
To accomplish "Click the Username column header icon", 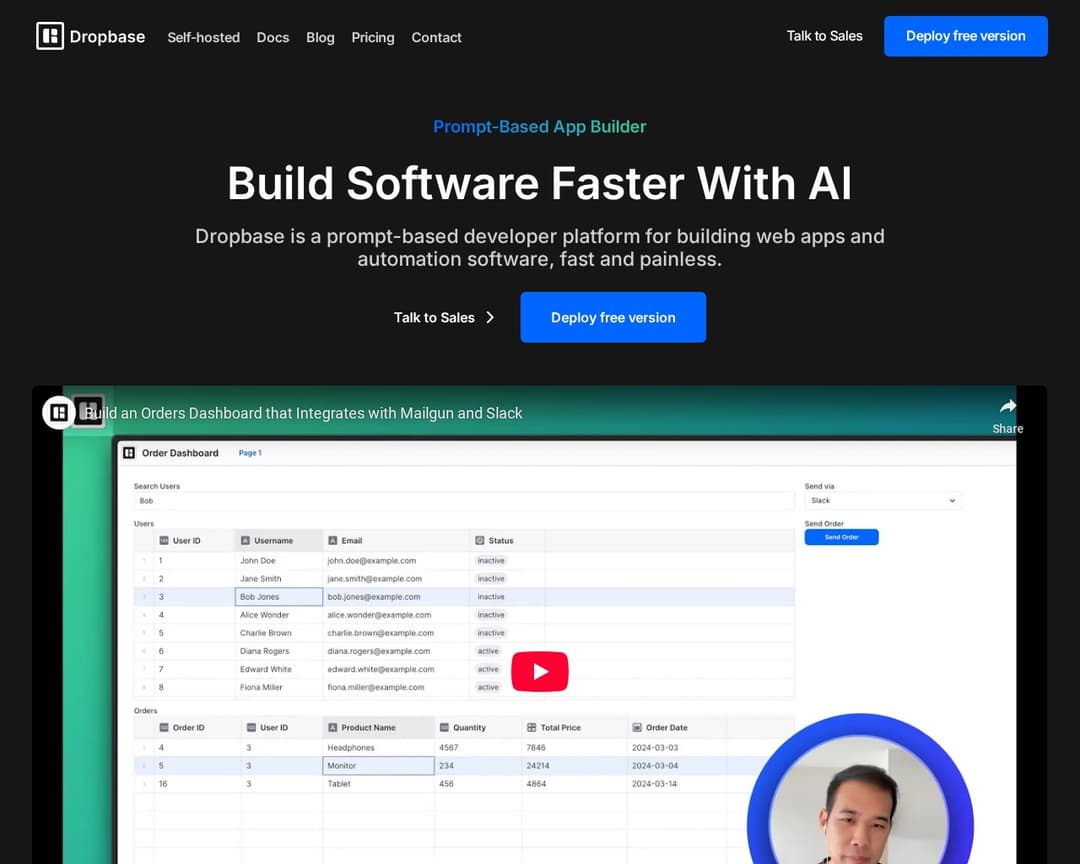I will pos(245,541).
